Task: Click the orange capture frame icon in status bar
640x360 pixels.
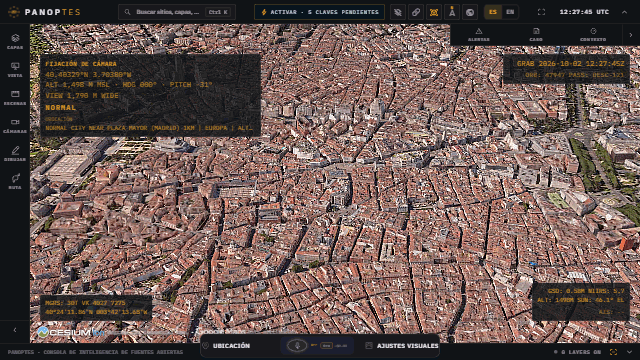Action: click(x=613, y=352)
